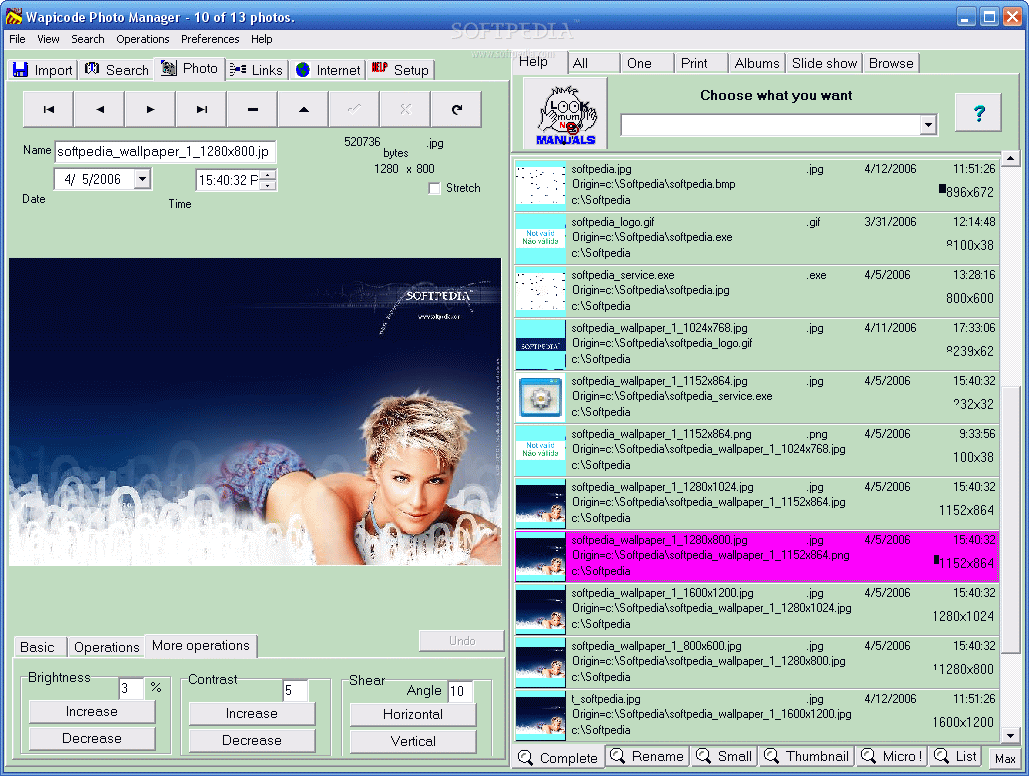Click the Contrast value field
Screen dimensions: 1029x776
coord(295,690)
